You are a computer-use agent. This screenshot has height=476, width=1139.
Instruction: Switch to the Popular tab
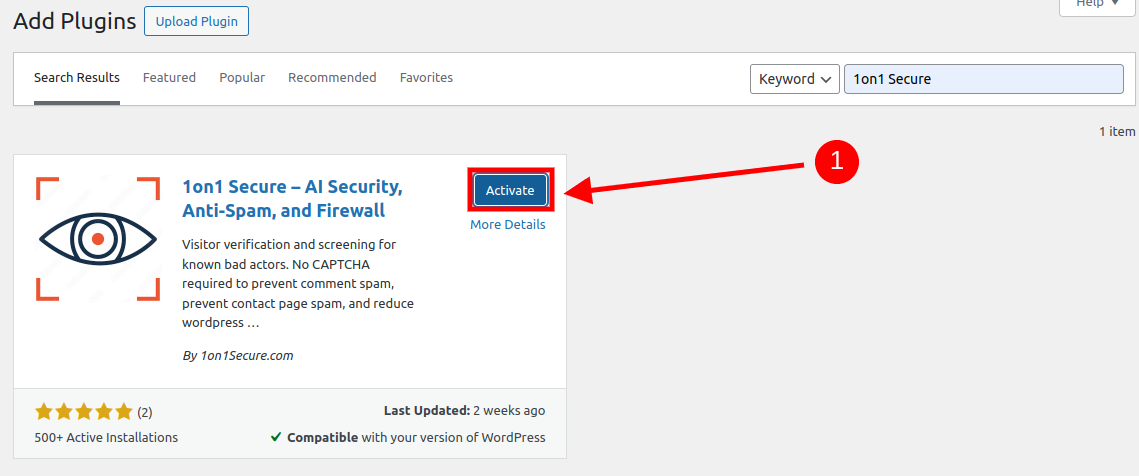click(242, 77)
